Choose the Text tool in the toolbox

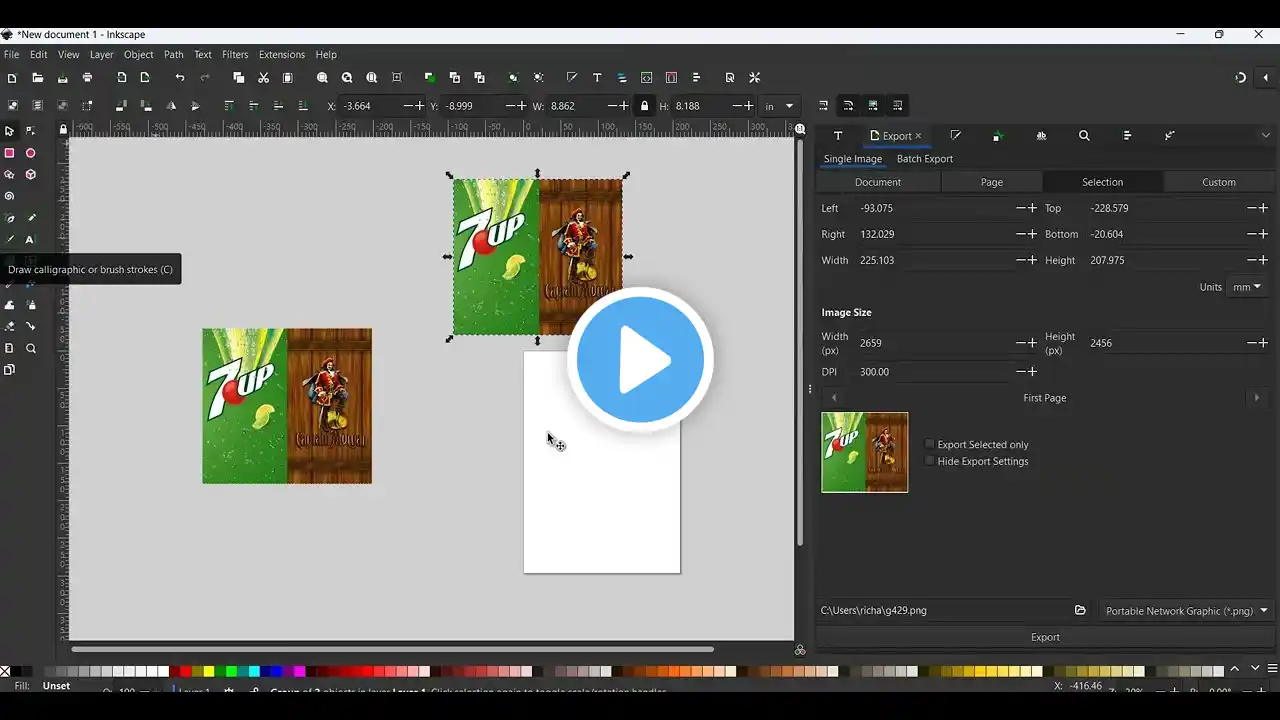[30, 239]
